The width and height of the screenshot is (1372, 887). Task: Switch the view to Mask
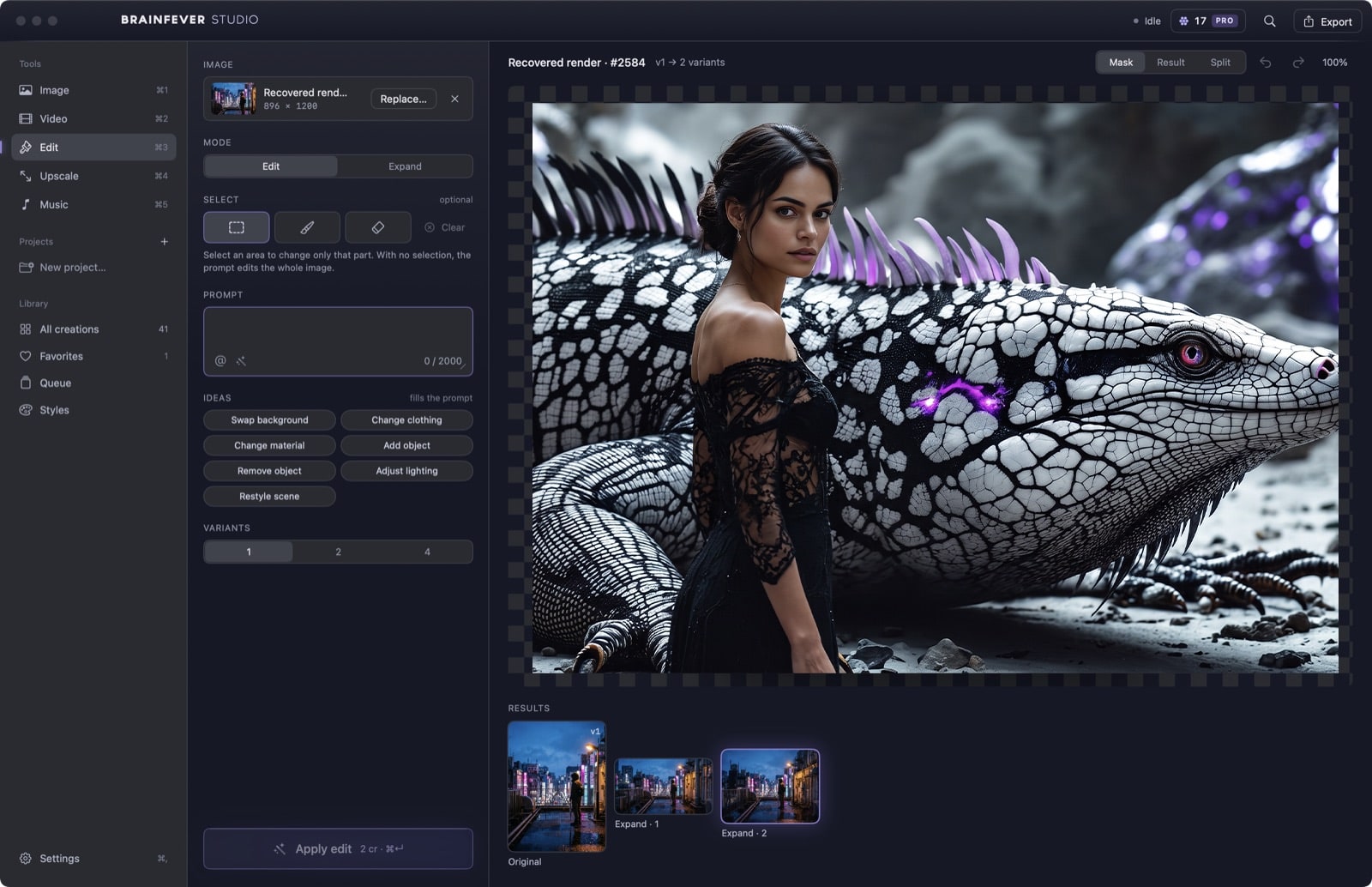click(x=1121, y=63)
